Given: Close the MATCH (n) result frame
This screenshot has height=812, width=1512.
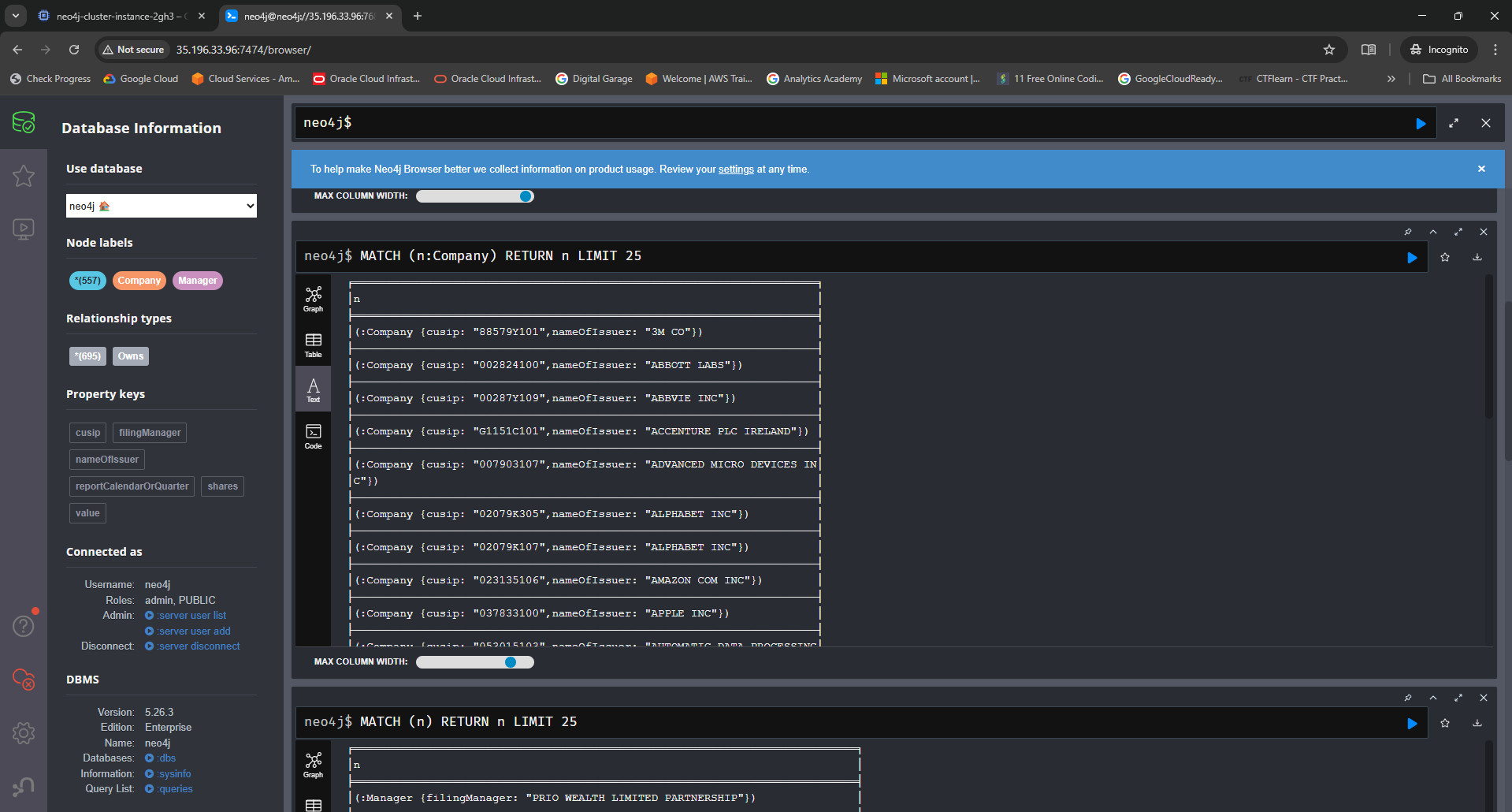Looking at the screenshot, I should (x=1484, y=698).
